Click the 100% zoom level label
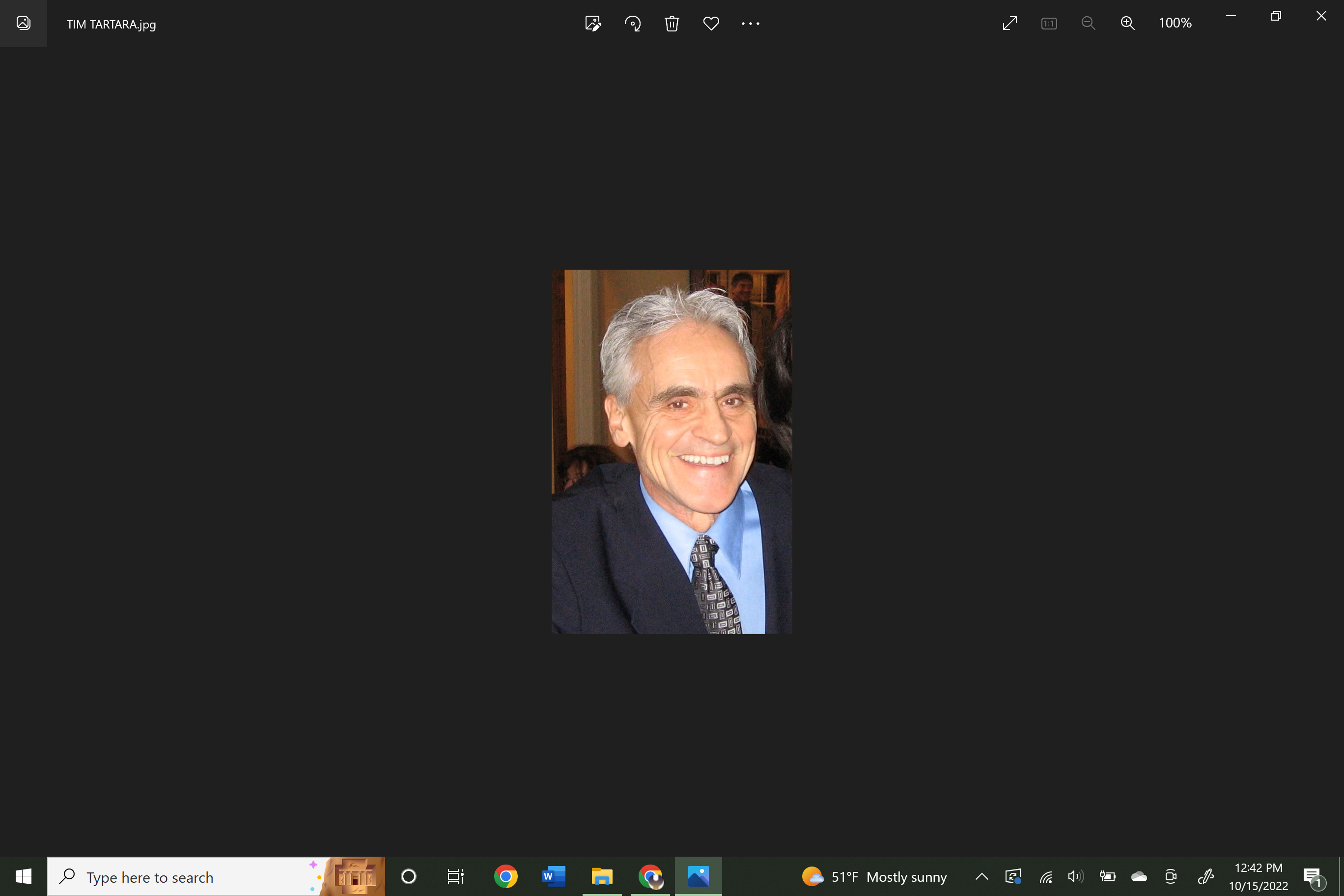The image size is (1344, 896). pos(1175,24)
